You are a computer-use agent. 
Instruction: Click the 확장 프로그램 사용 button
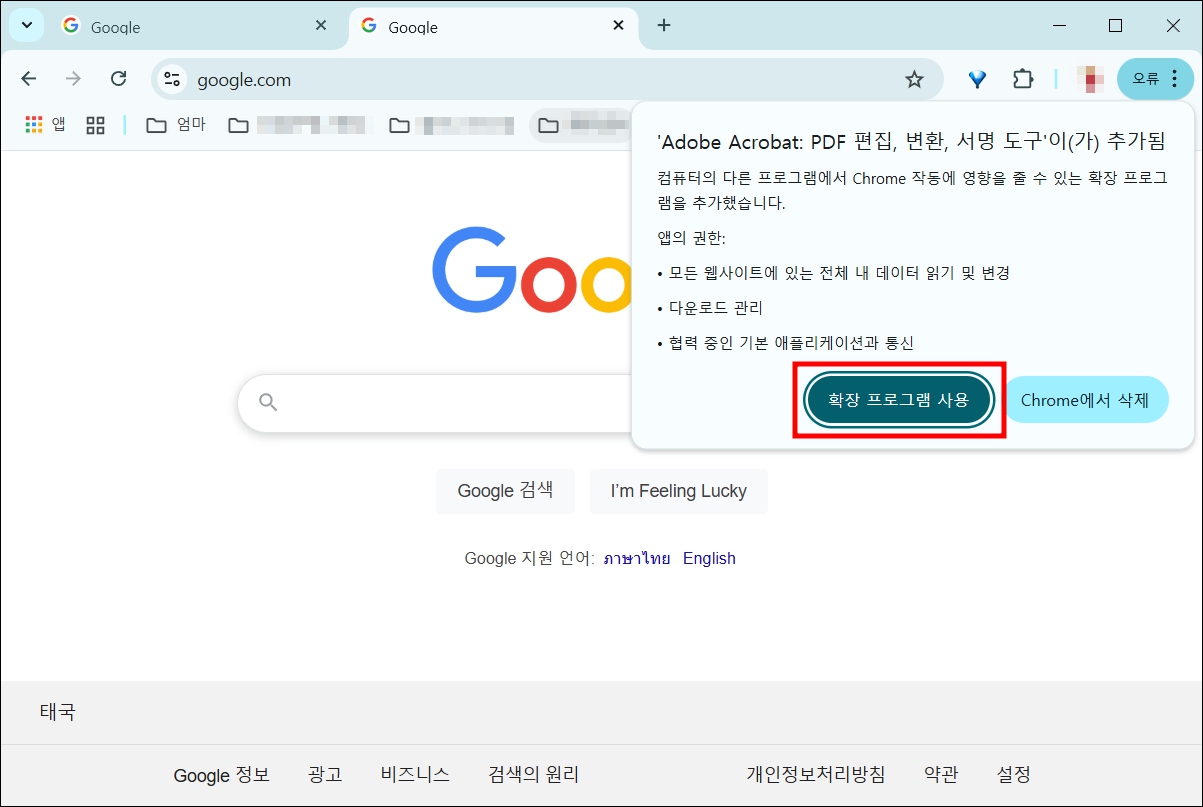click(898, 400)
